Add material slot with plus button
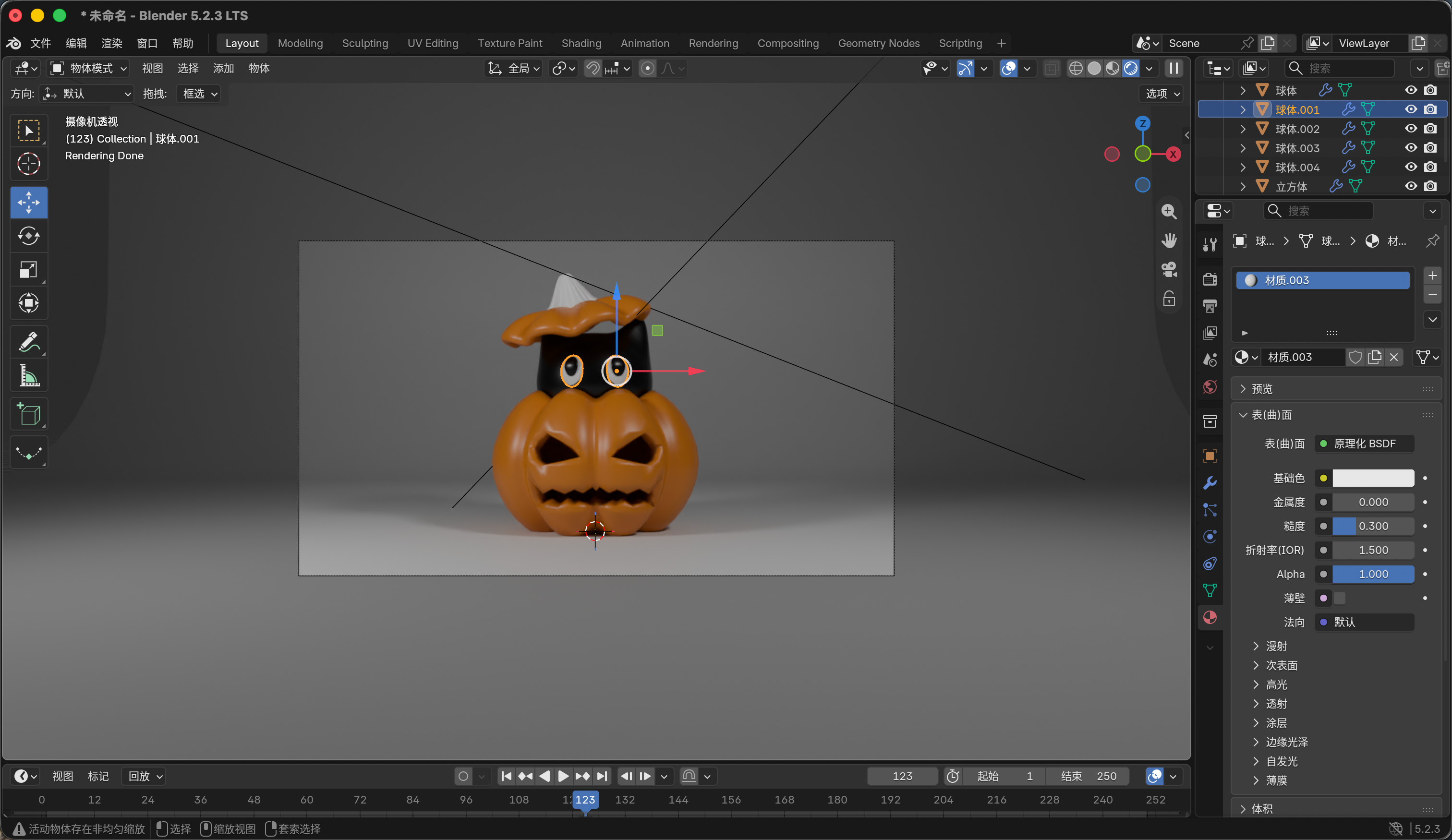1452x840 pixels. coord(1432,276)
